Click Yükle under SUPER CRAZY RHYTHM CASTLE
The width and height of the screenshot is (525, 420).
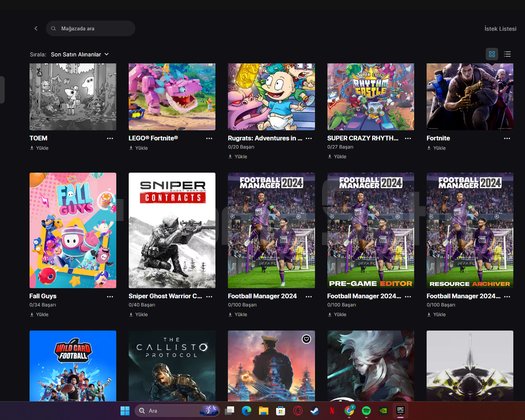click(337, 156)
